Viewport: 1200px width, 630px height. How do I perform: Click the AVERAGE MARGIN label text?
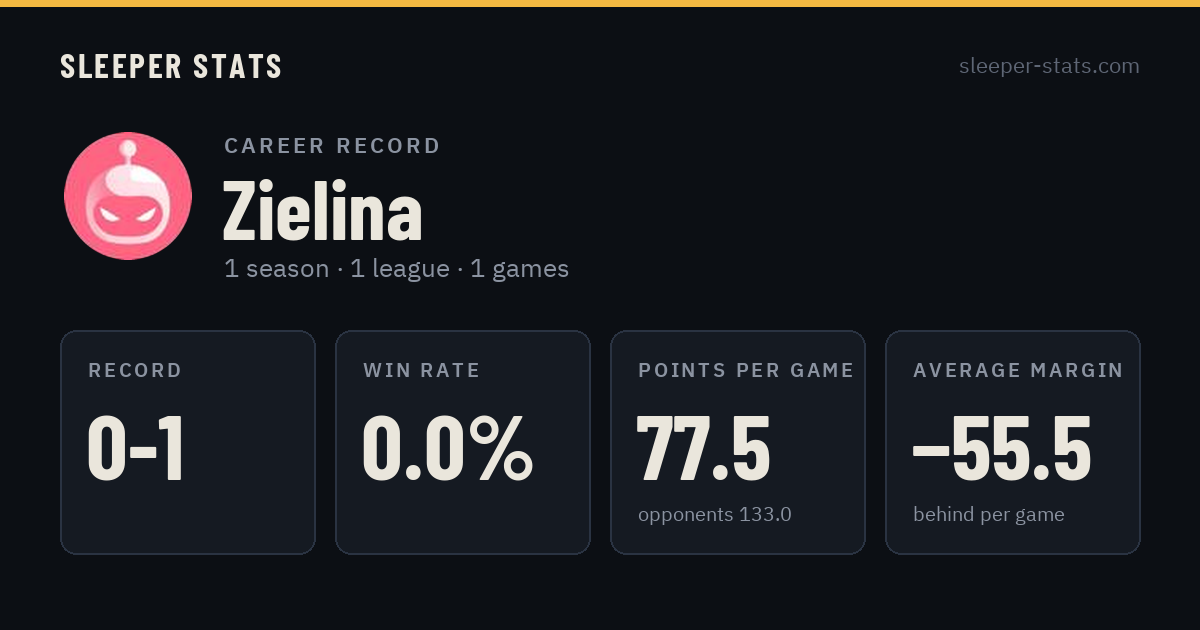coord(1018,371)
